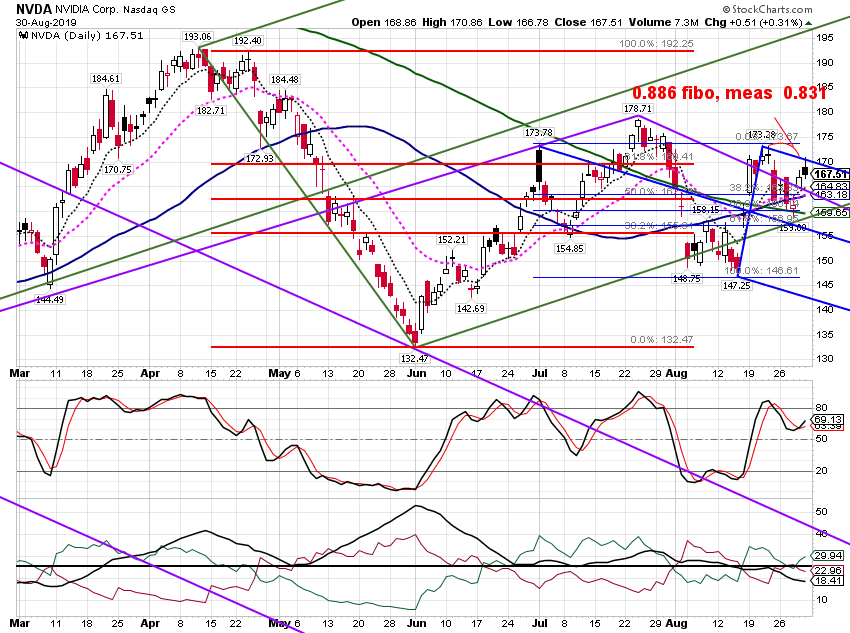850x633 pixels.
Task: Click the 100.0%: 192.25 Fibonacci label
Action: pos(656,43)
